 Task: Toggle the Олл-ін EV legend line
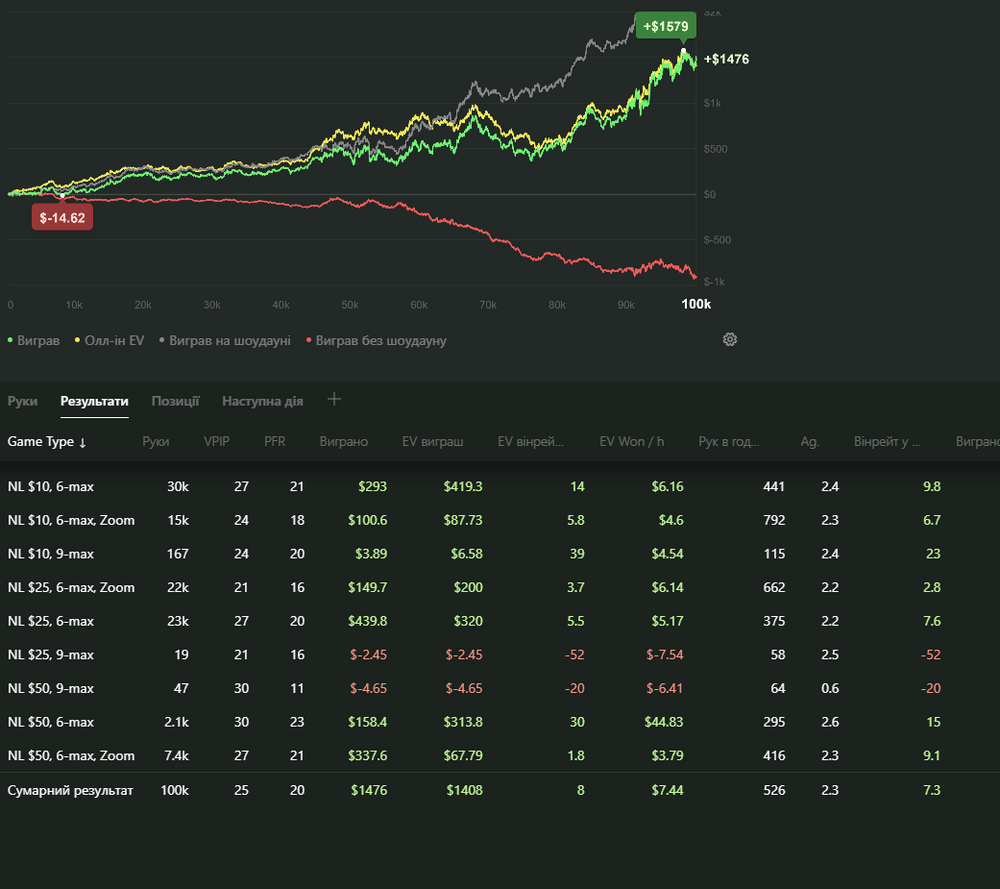click(x=108, y=341)
